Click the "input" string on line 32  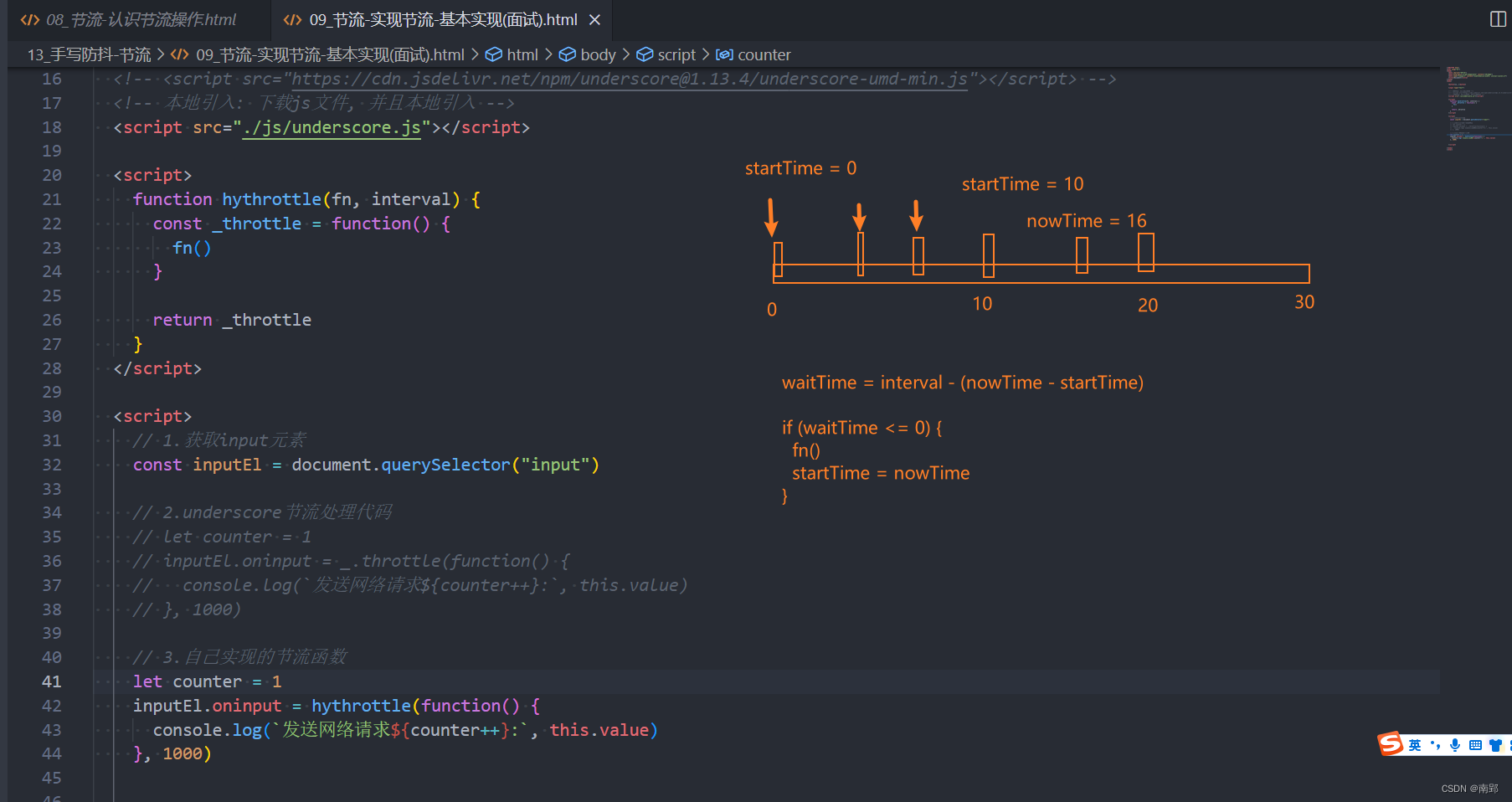coord(555,465)
